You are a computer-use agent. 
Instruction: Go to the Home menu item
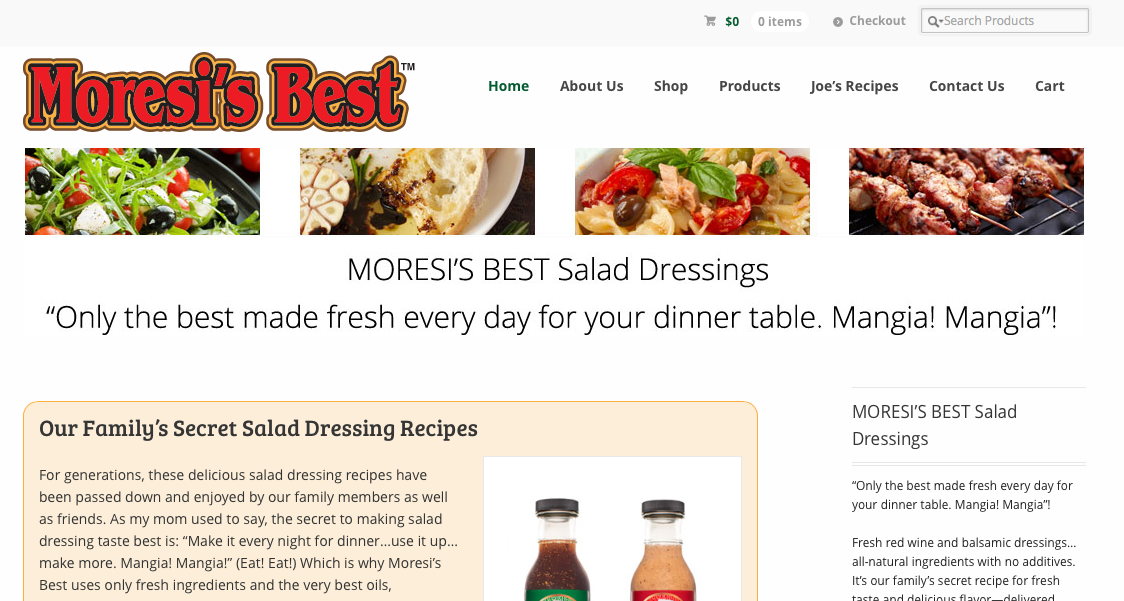click(508, 86)
